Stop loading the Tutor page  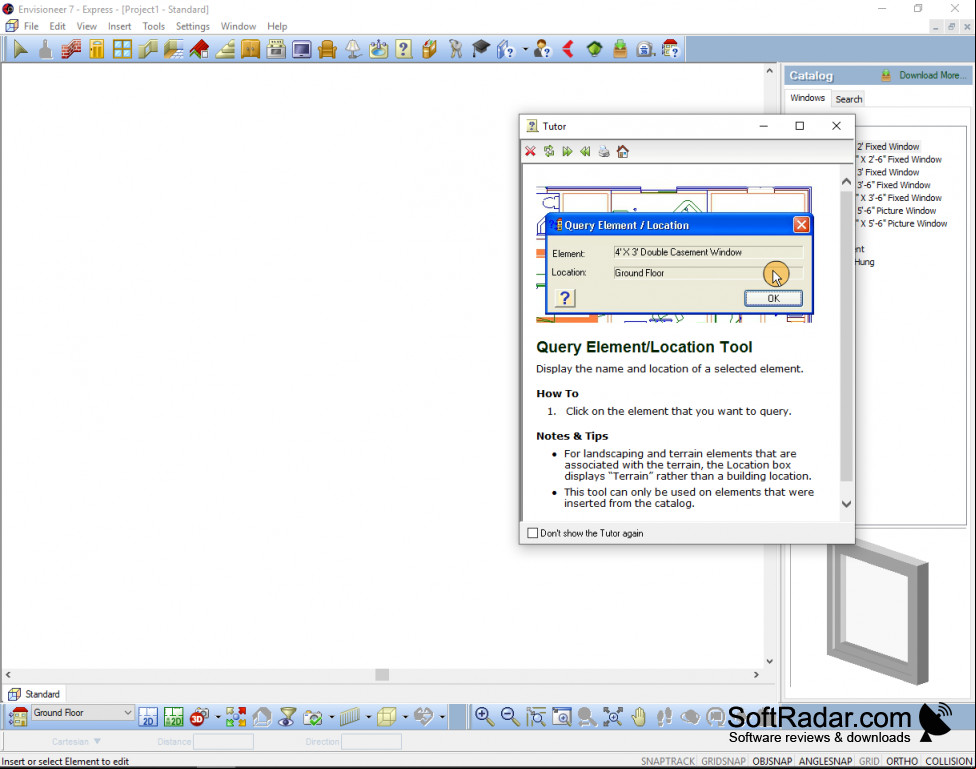(x=530, y=151)
